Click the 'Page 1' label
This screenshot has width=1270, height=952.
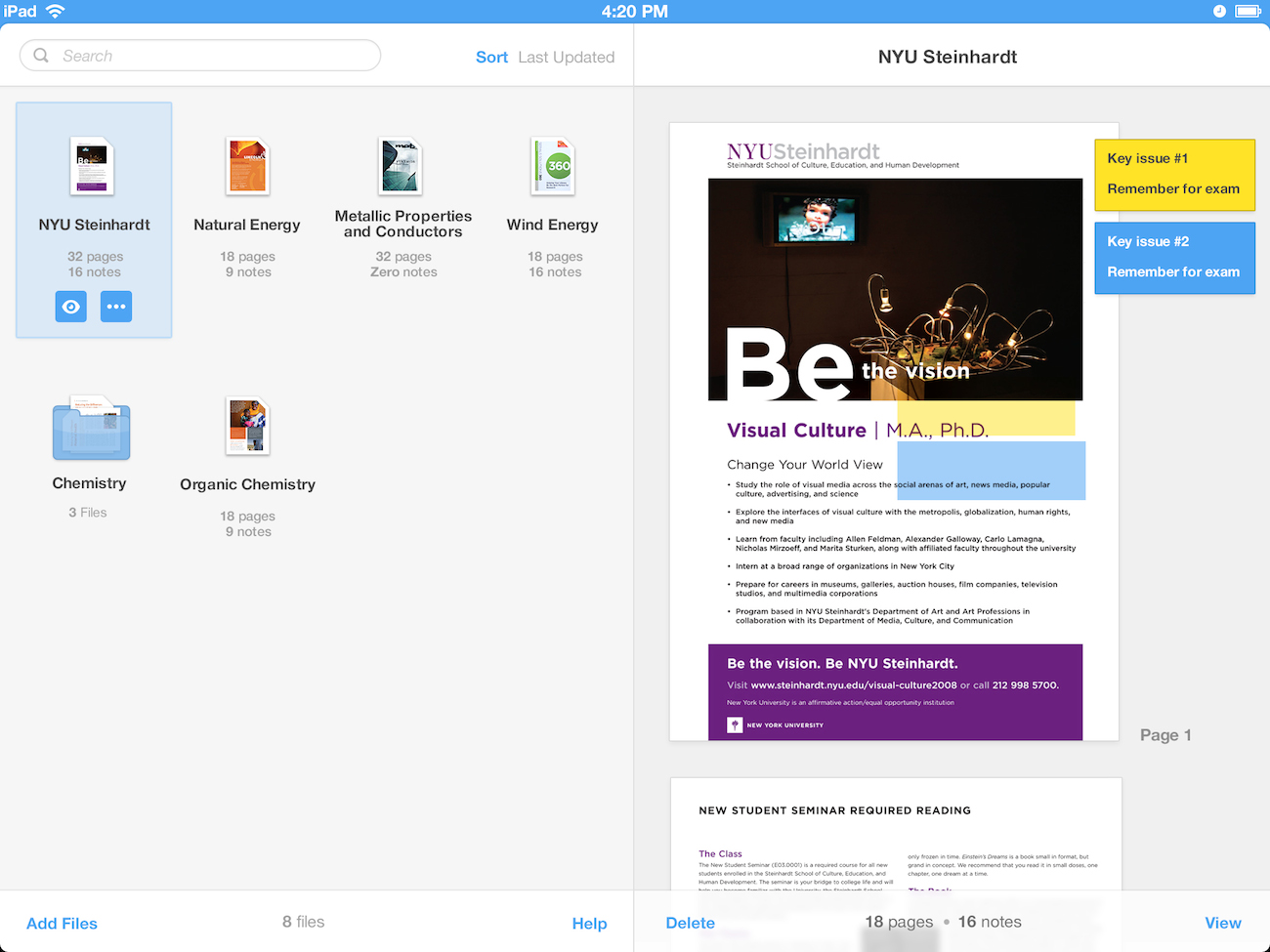[x=1165, y=735]
